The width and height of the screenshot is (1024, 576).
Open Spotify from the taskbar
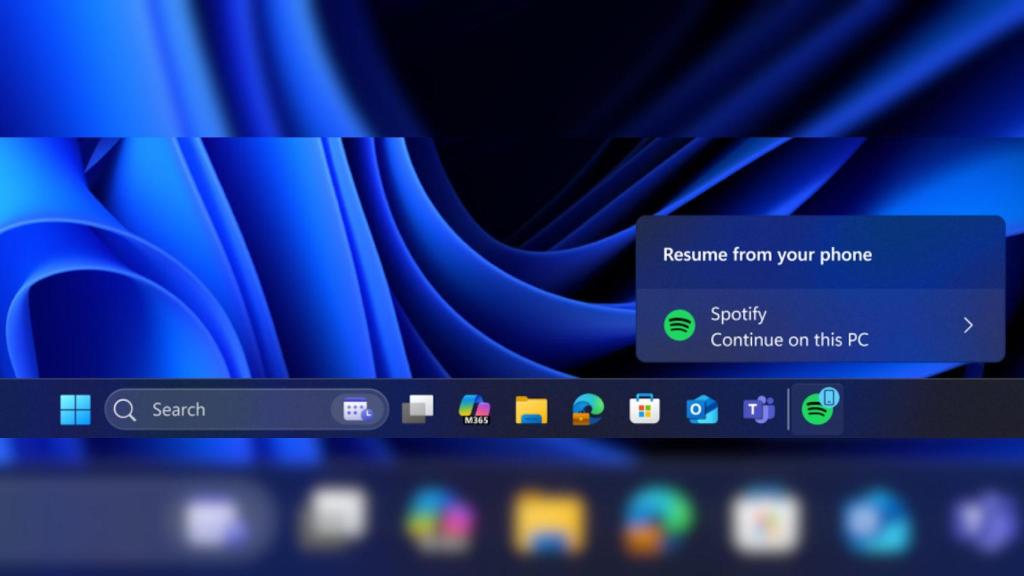(x=817, y=409)
